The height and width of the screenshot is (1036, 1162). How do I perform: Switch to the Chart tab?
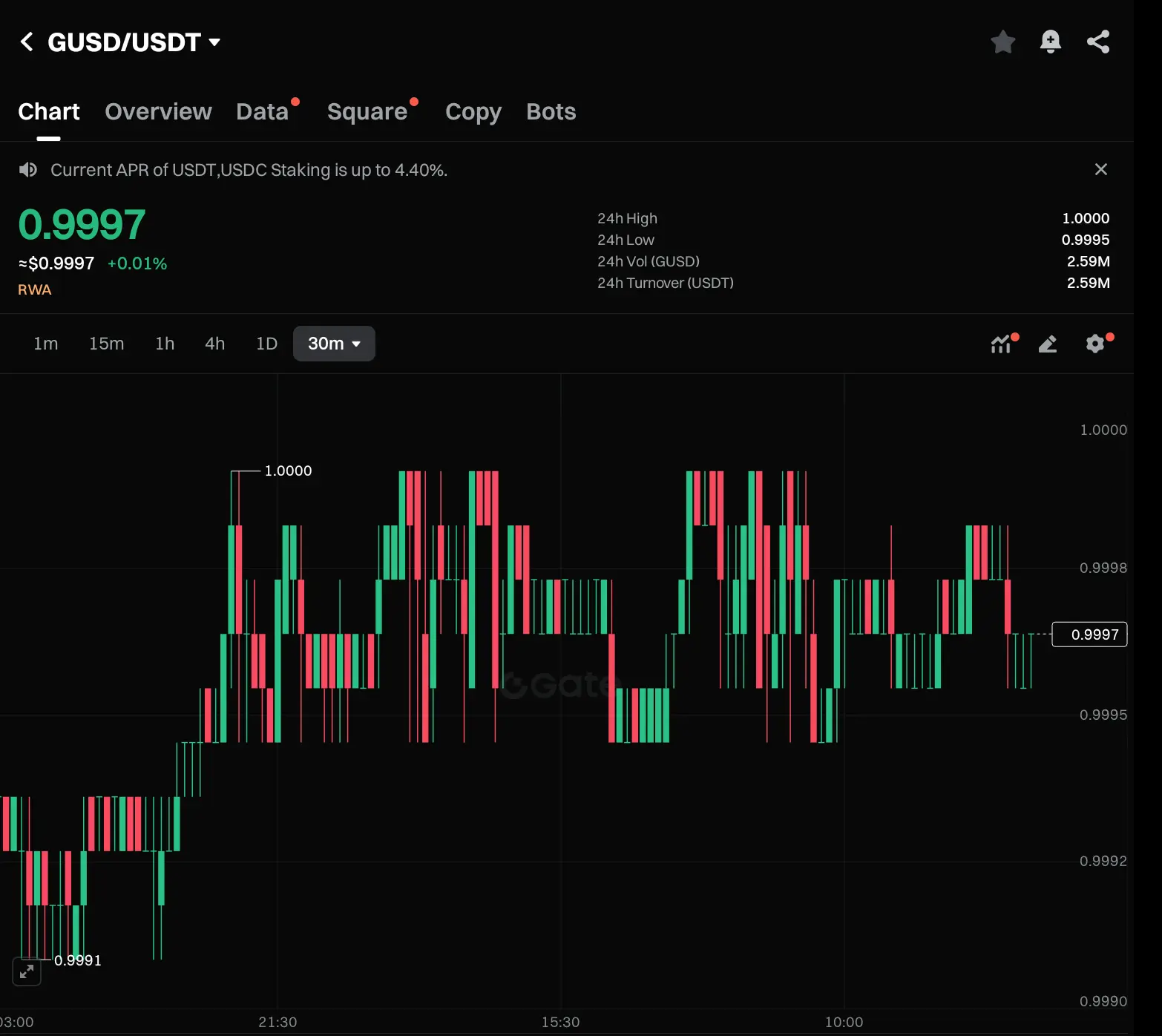(49, 111)
